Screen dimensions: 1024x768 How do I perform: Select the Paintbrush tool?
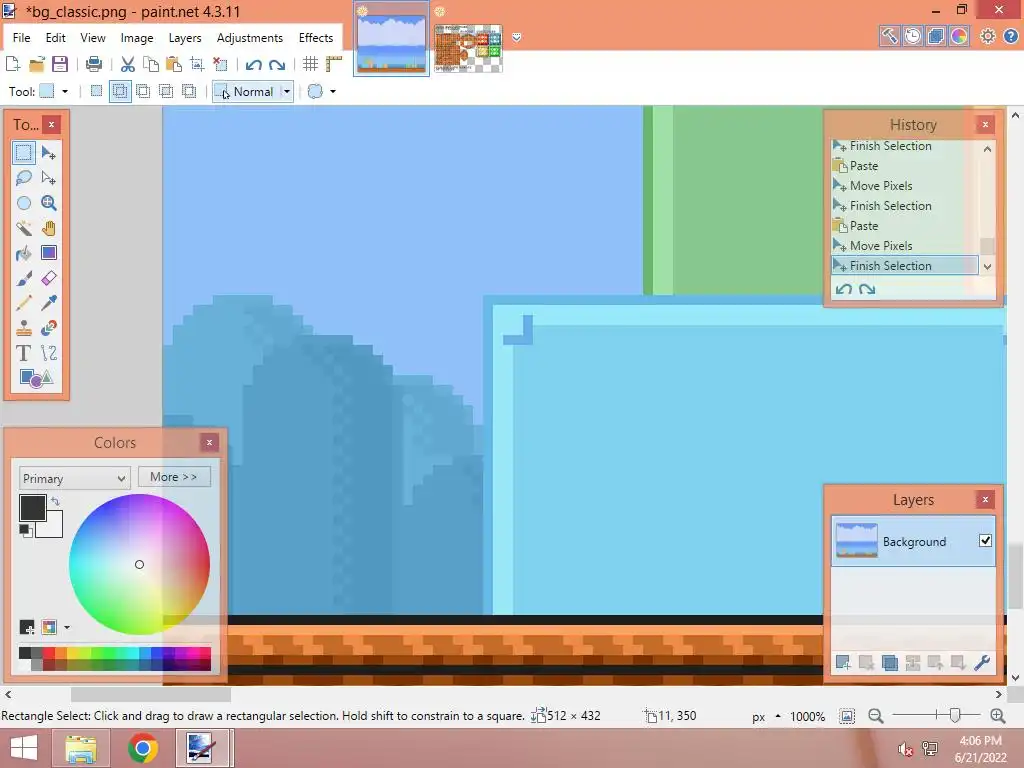coord(24,278)
